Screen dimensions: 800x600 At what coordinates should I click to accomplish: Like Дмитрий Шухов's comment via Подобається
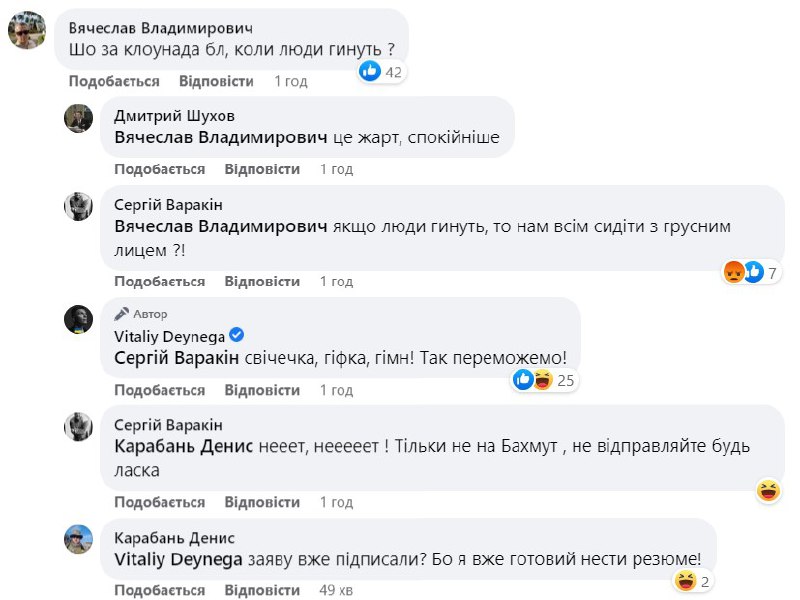[160, 169]
